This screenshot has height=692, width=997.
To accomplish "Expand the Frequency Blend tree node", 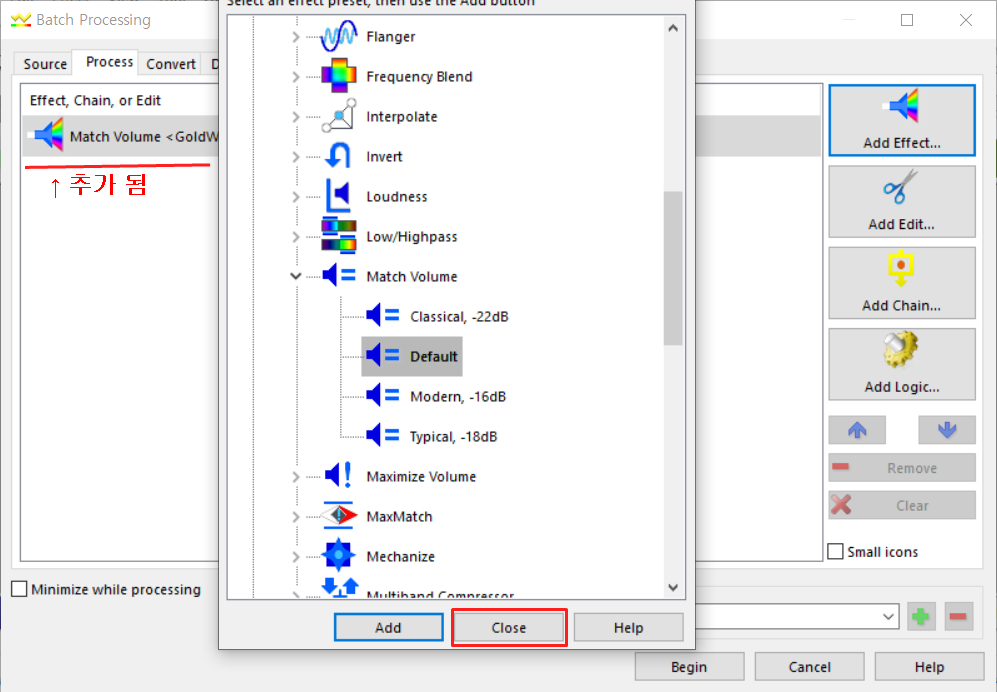I will 296,77.
